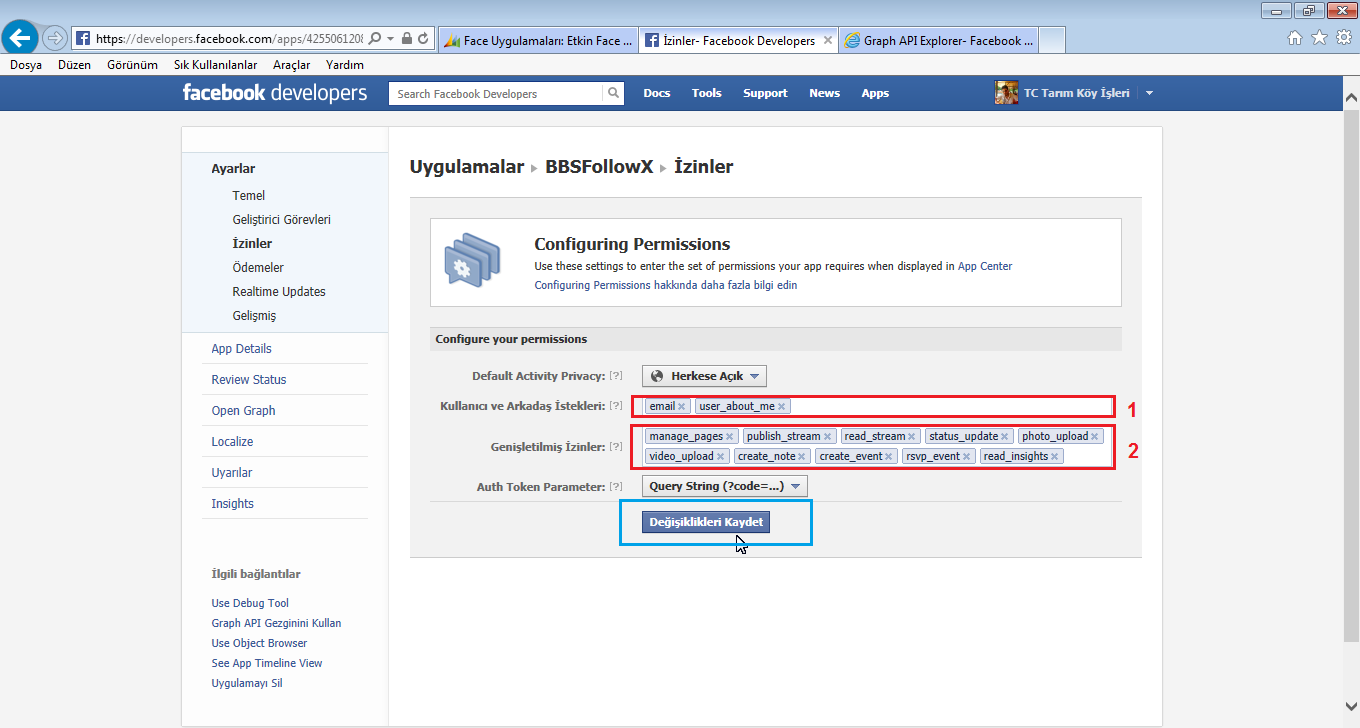The image size is (1360, 728).
Task: Remove the rsvp_event permission tag
Action: (x=967, y=456)
